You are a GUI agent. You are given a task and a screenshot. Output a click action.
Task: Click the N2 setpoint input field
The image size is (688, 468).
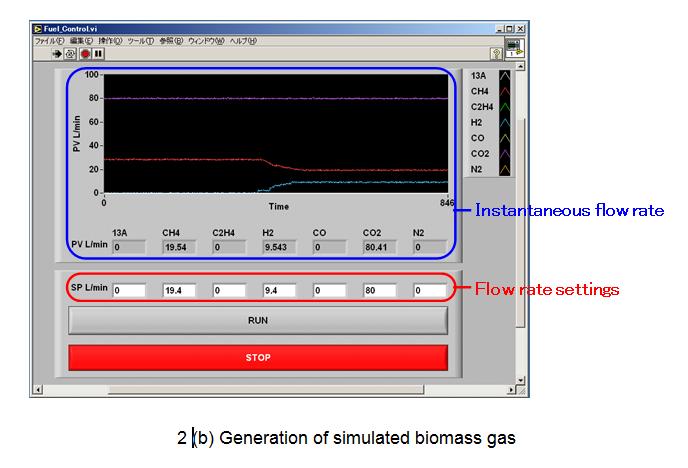tap(430, 290)
